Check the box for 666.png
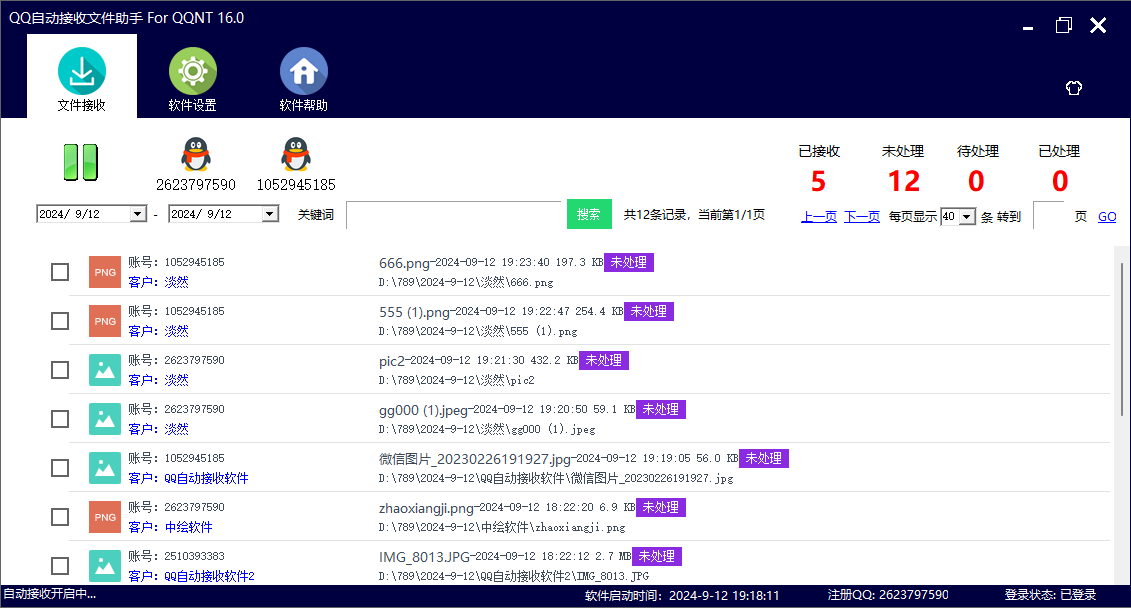This screenshot has width=1131, height=608. pos(60,272)
